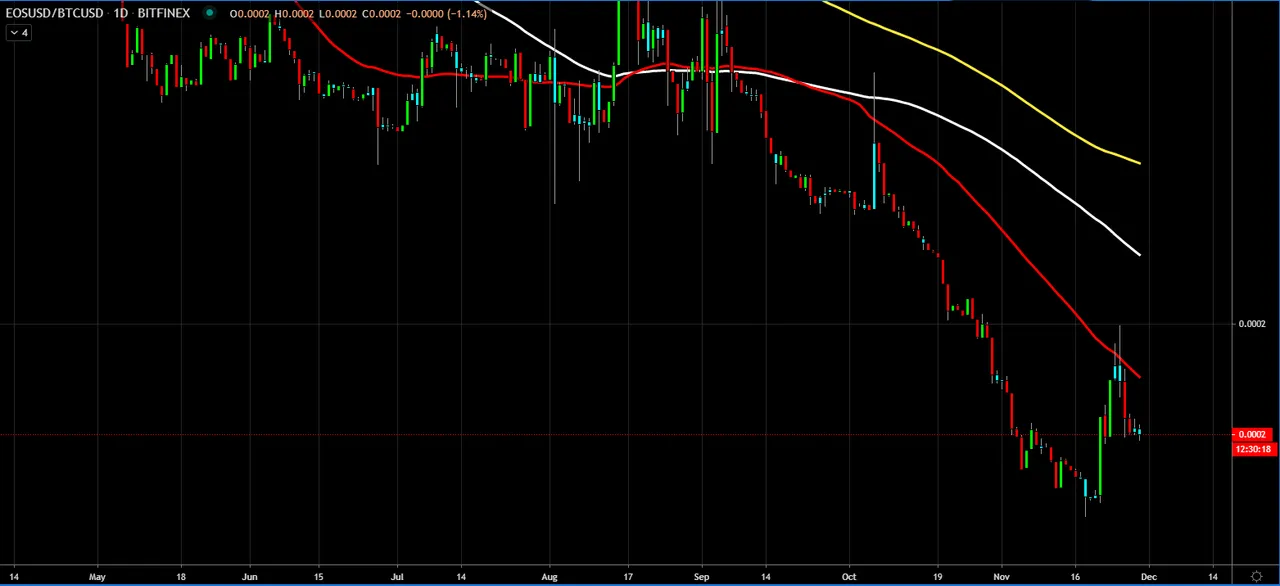Click the low value L0.0002
This screenshot has width=1280, height=586.
(338, 13)
